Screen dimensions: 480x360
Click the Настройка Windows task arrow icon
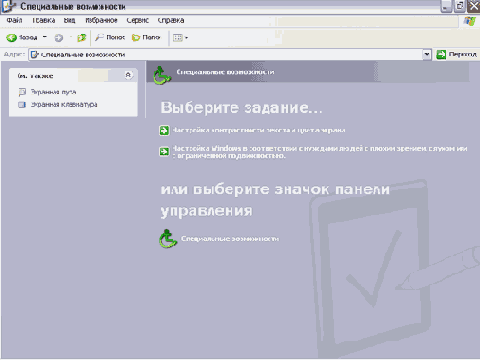tap(164, 152)
